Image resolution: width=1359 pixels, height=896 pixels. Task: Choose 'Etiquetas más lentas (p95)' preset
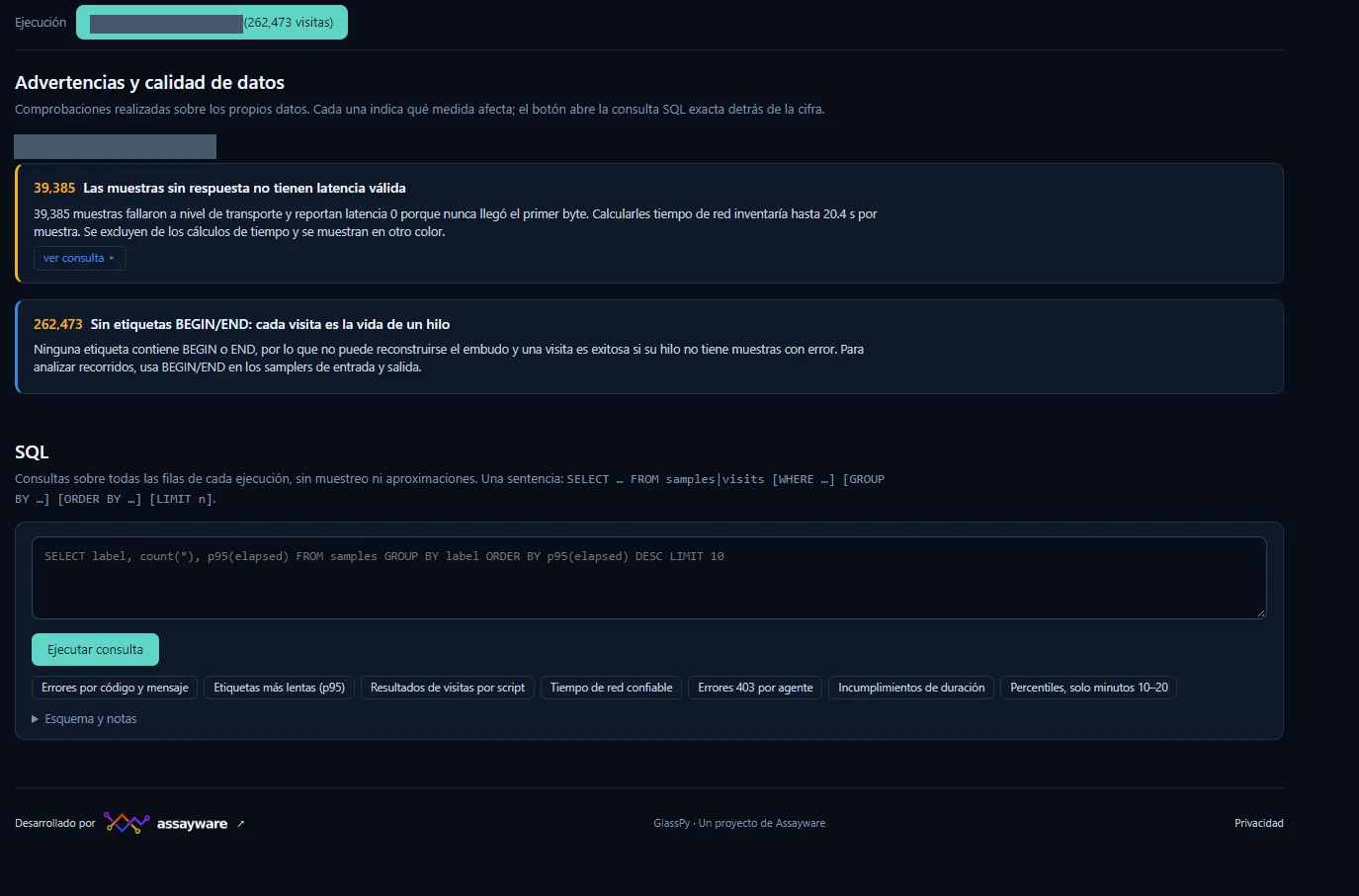(279, 688)
